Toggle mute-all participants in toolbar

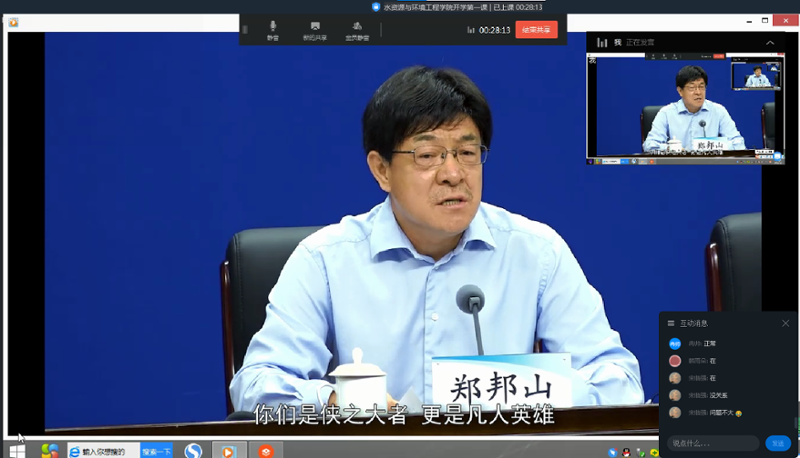tap(357, 30)
